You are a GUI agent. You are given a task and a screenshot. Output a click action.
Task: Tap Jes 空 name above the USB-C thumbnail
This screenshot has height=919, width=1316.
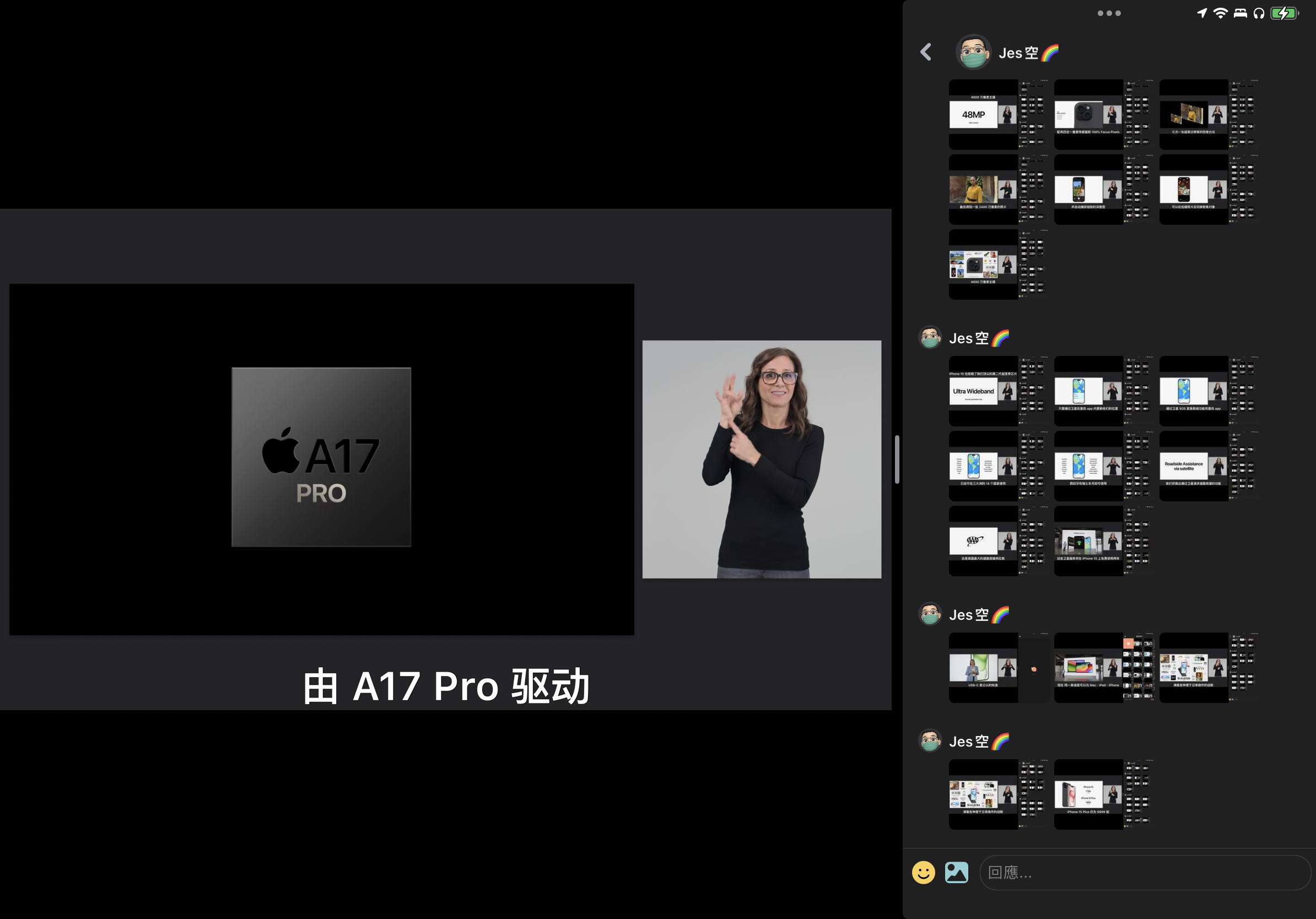[978, 615]
